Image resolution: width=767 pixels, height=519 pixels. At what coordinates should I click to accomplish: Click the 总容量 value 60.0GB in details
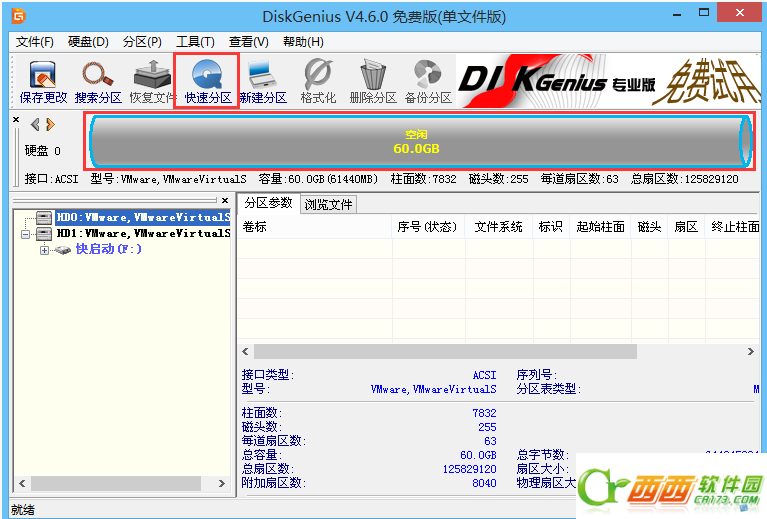point(478,455)
